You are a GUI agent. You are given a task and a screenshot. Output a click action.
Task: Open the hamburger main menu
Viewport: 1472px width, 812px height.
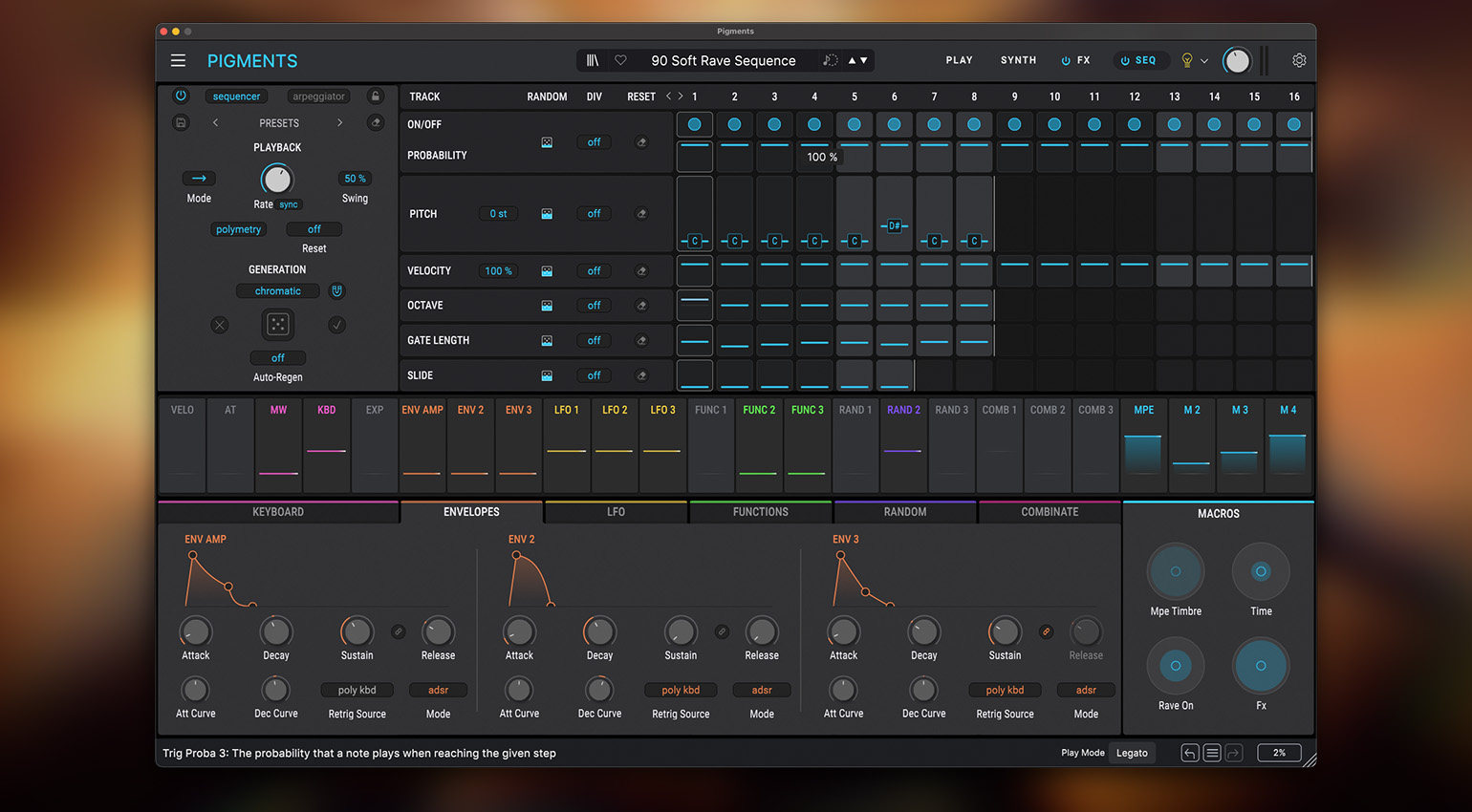pos(178,60)
